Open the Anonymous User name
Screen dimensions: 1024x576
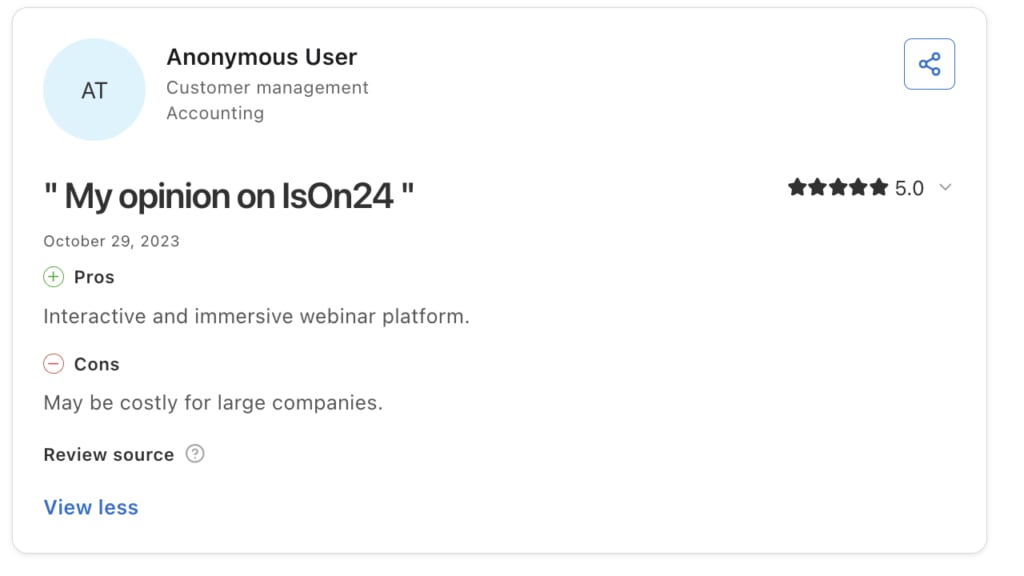[x=261, y=57]
